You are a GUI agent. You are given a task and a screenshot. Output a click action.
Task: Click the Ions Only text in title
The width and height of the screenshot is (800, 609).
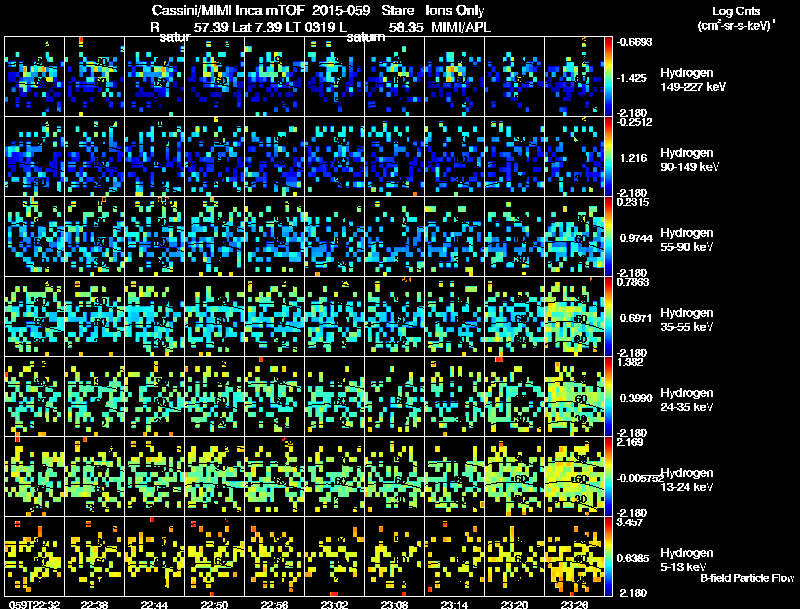455,11
